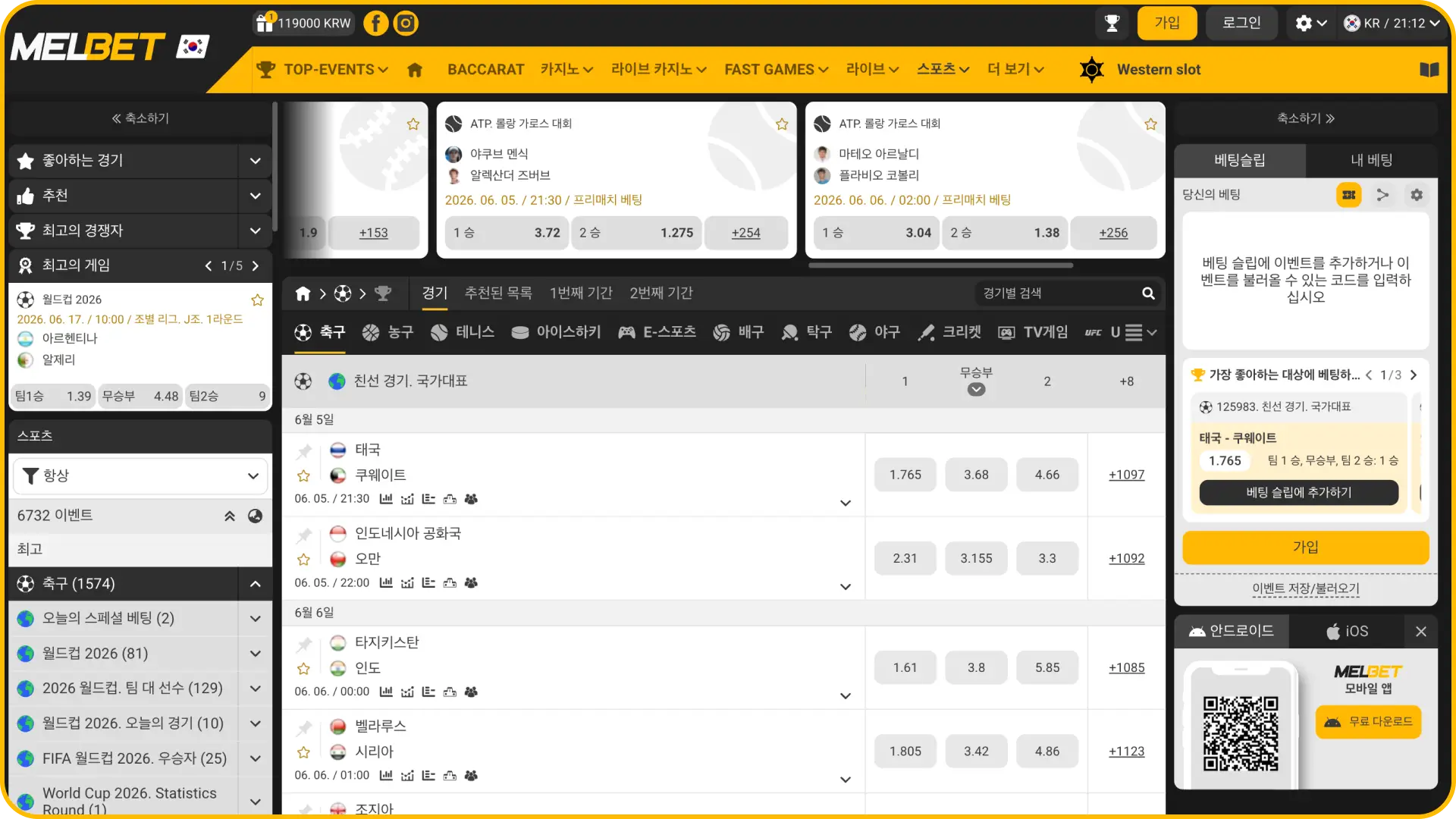Viewport: 1456px width, 819px height.
Task: Open viewers icon for Thailand vs Kuwait
Action: (x=471, y=499)
